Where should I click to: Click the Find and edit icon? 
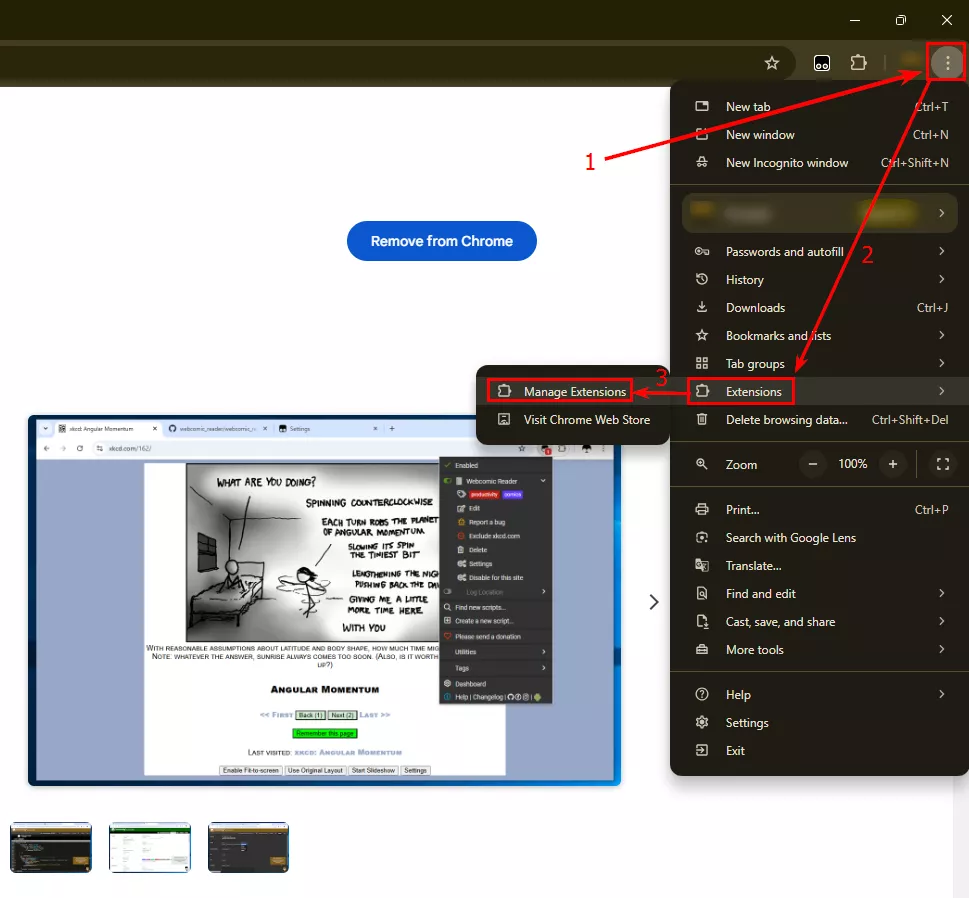pyautogui.click(x=701, y=593)
